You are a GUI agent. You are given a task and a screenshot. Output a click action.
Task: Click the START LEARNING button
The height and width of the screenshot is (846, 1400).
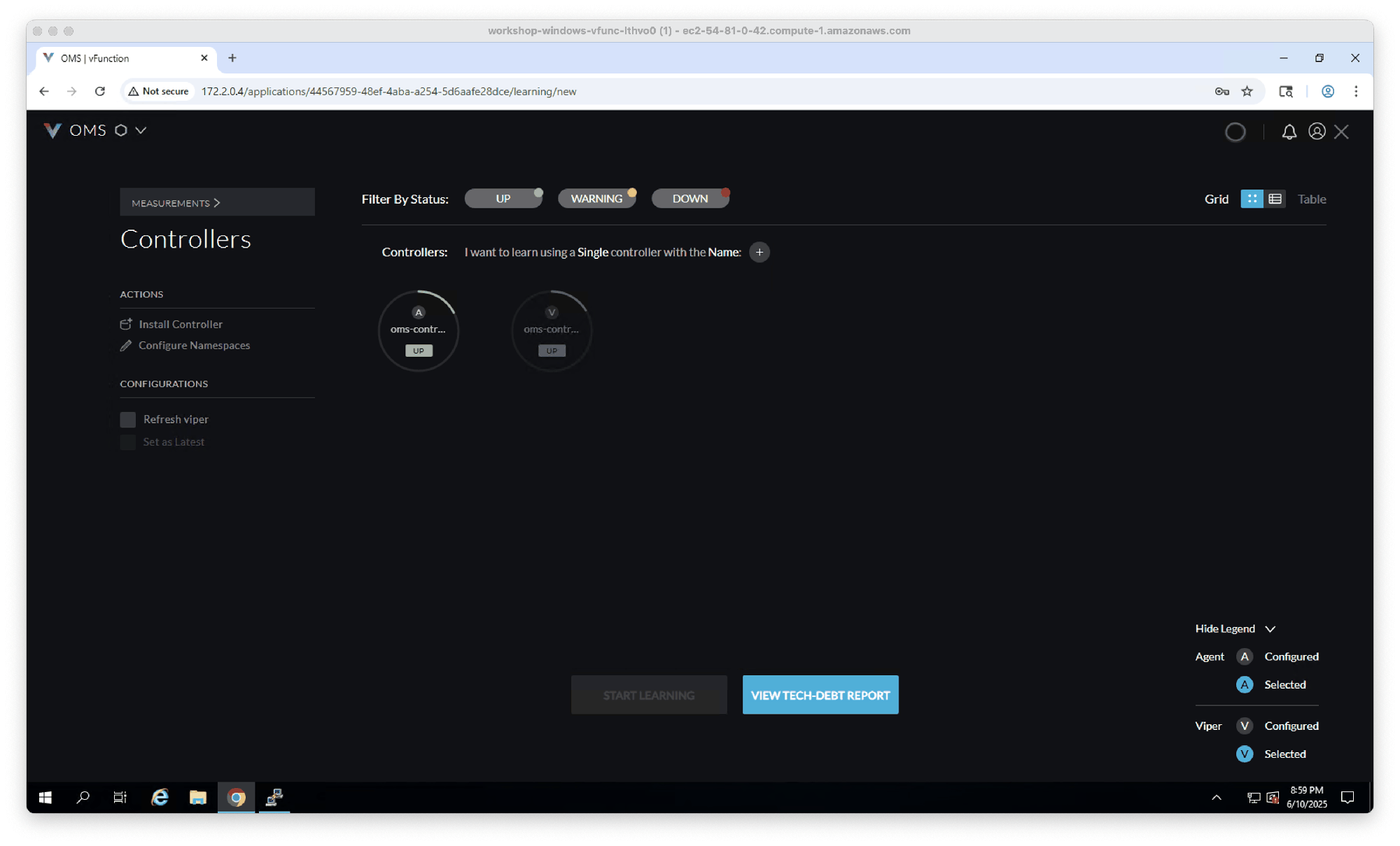pyautogui.click(x=649, y=695)
